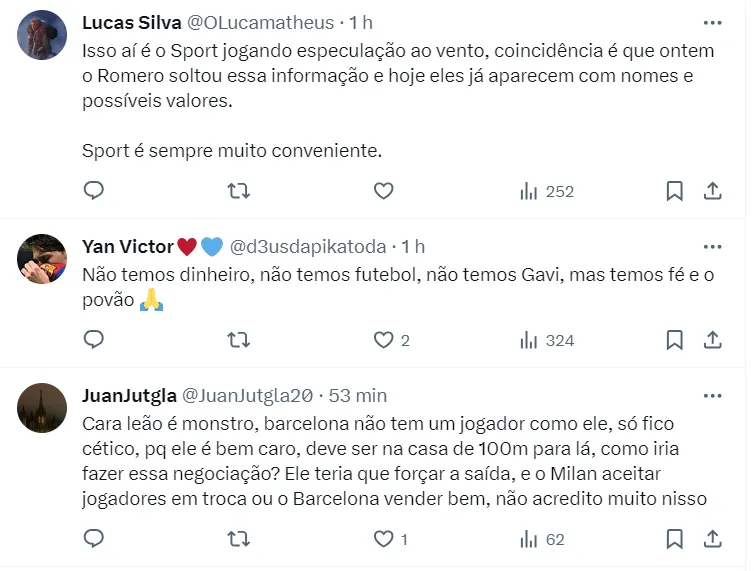The image size is (754, 571).
Task: Reply to Yan Victor's tweet
Action: (93, 340)
